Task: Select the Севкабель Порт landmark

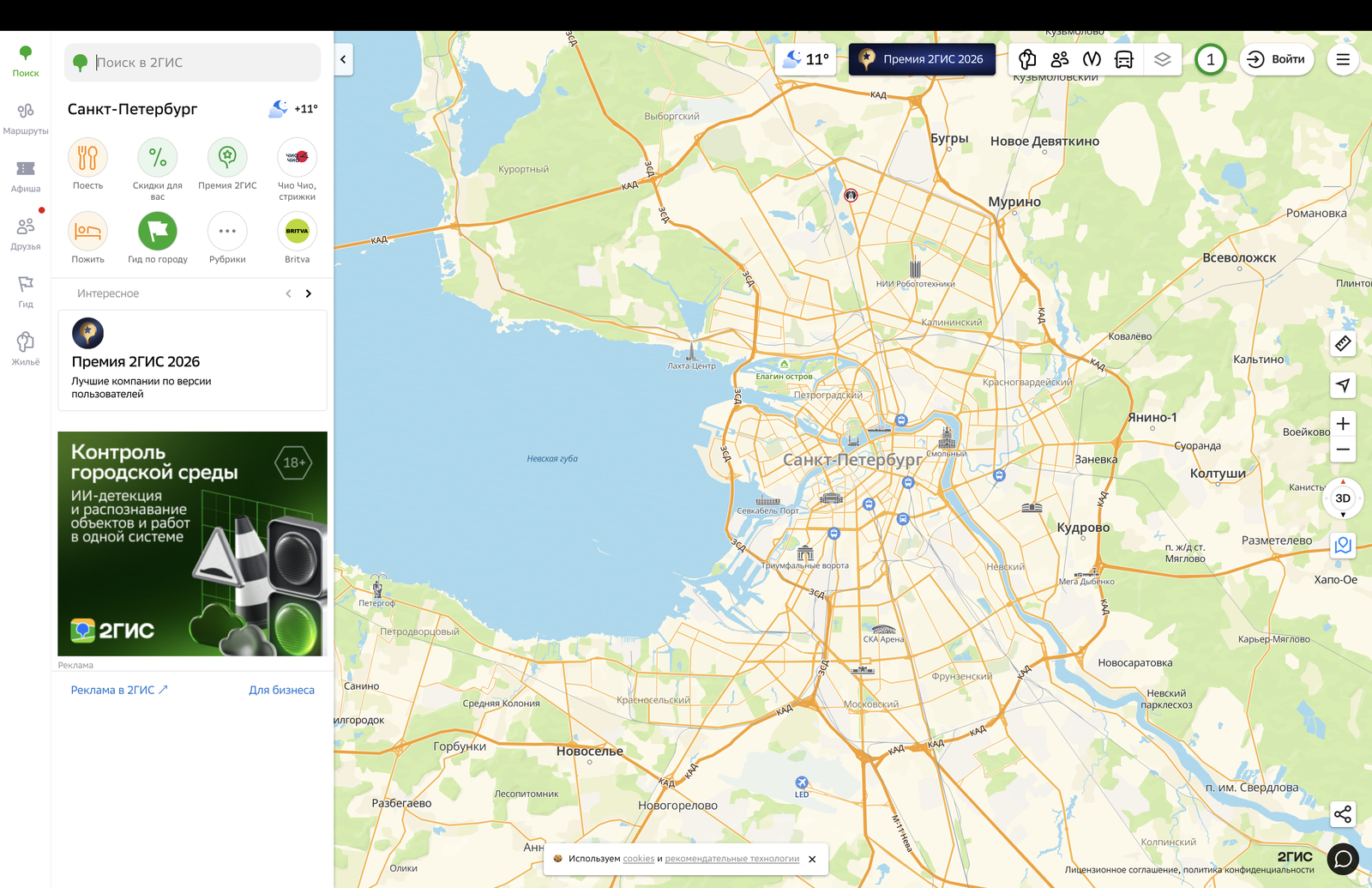Action: point(767,499)
